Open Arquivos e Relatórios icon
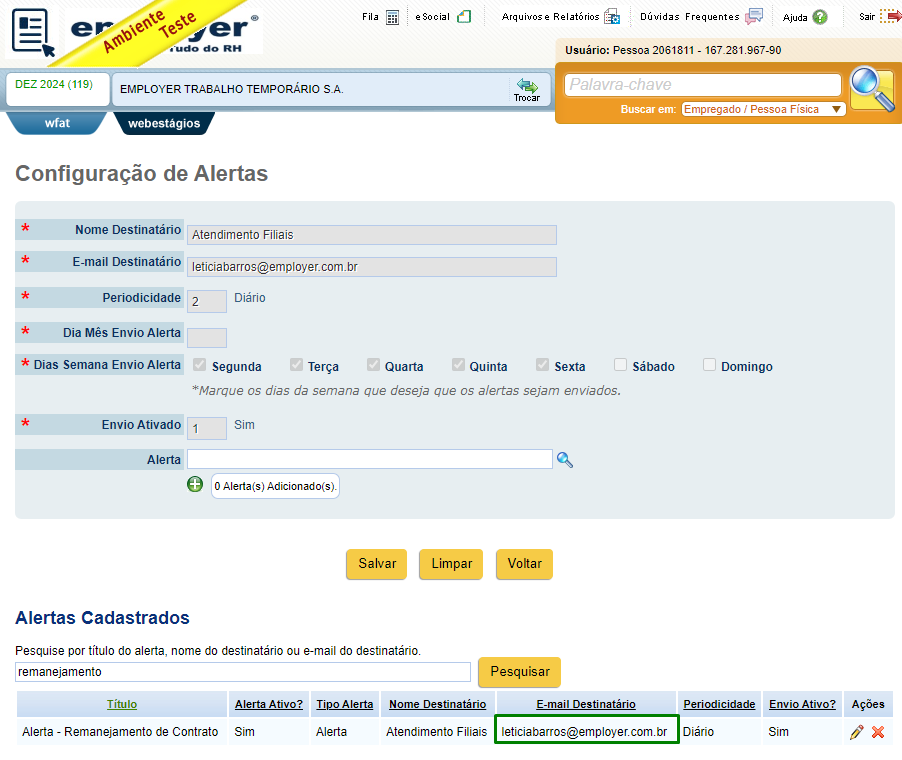902x760 pixels. pos(612,17)
